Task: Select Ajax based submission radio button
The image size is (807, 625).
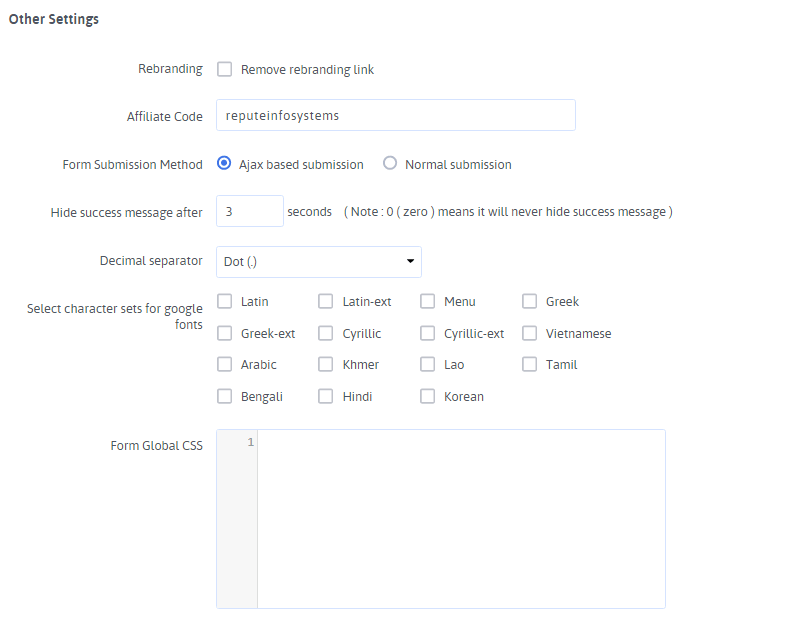Action: coord(225,164)
